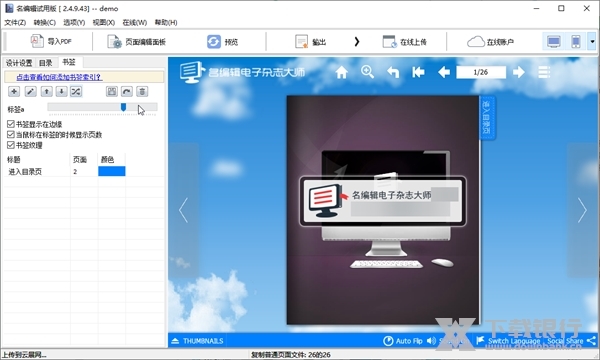The height and width of the screenshot is (360, 600).
Task: Click the Home icon in flipbook toolbar
Action: click(342, 72)
